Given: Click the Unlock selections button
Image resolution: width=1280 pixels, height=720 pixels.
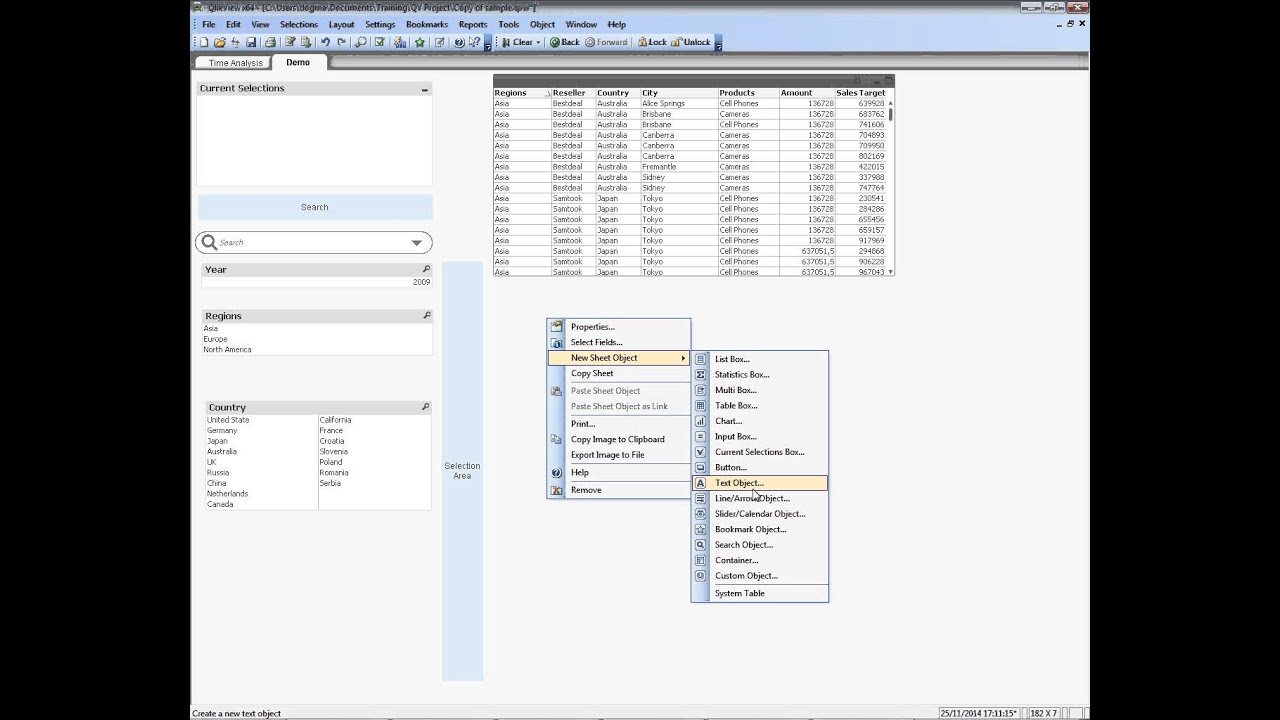Looking at the screenshot, I should pos(690,42).
